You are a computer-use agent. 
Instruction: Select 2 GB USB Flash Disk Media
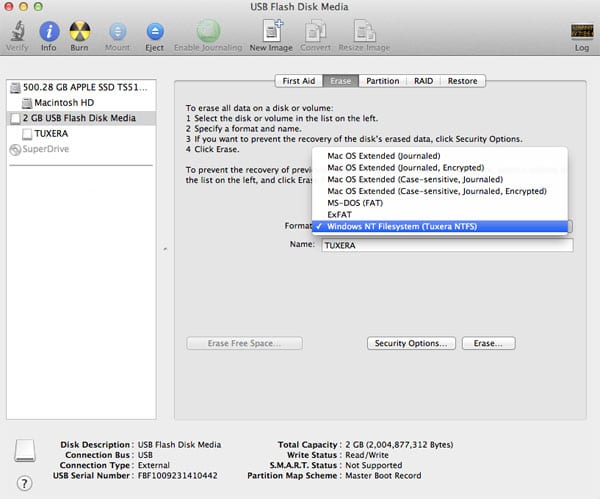[x=81, y=118]
